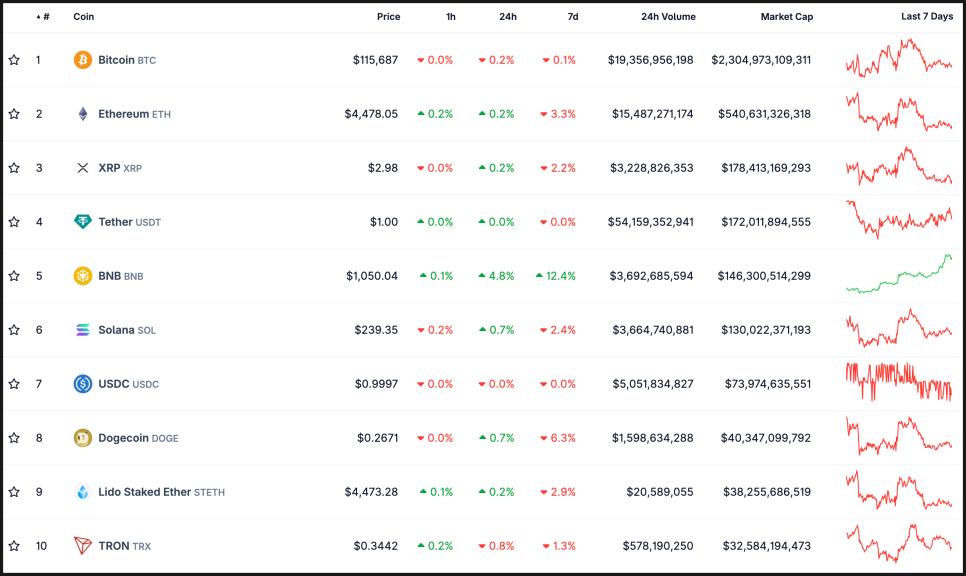Click the Ethereum coin logo
Image resolution: width=966 pixels, height=576 pixels.
click(83, 114)
